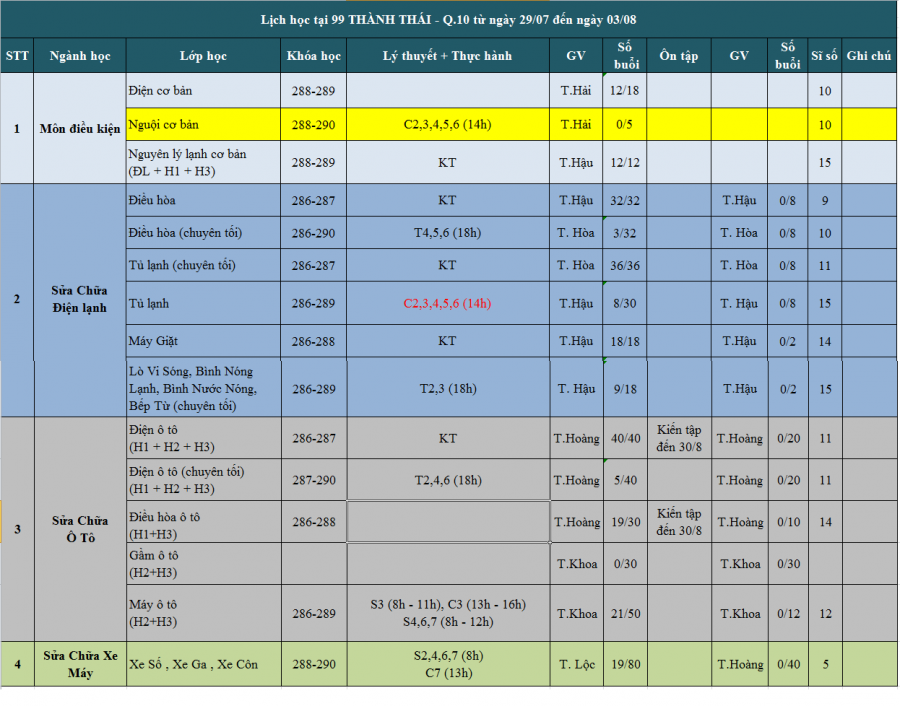Click the "Điện cơ bản" class cell
900x706 pixels.
coord(203,91)
